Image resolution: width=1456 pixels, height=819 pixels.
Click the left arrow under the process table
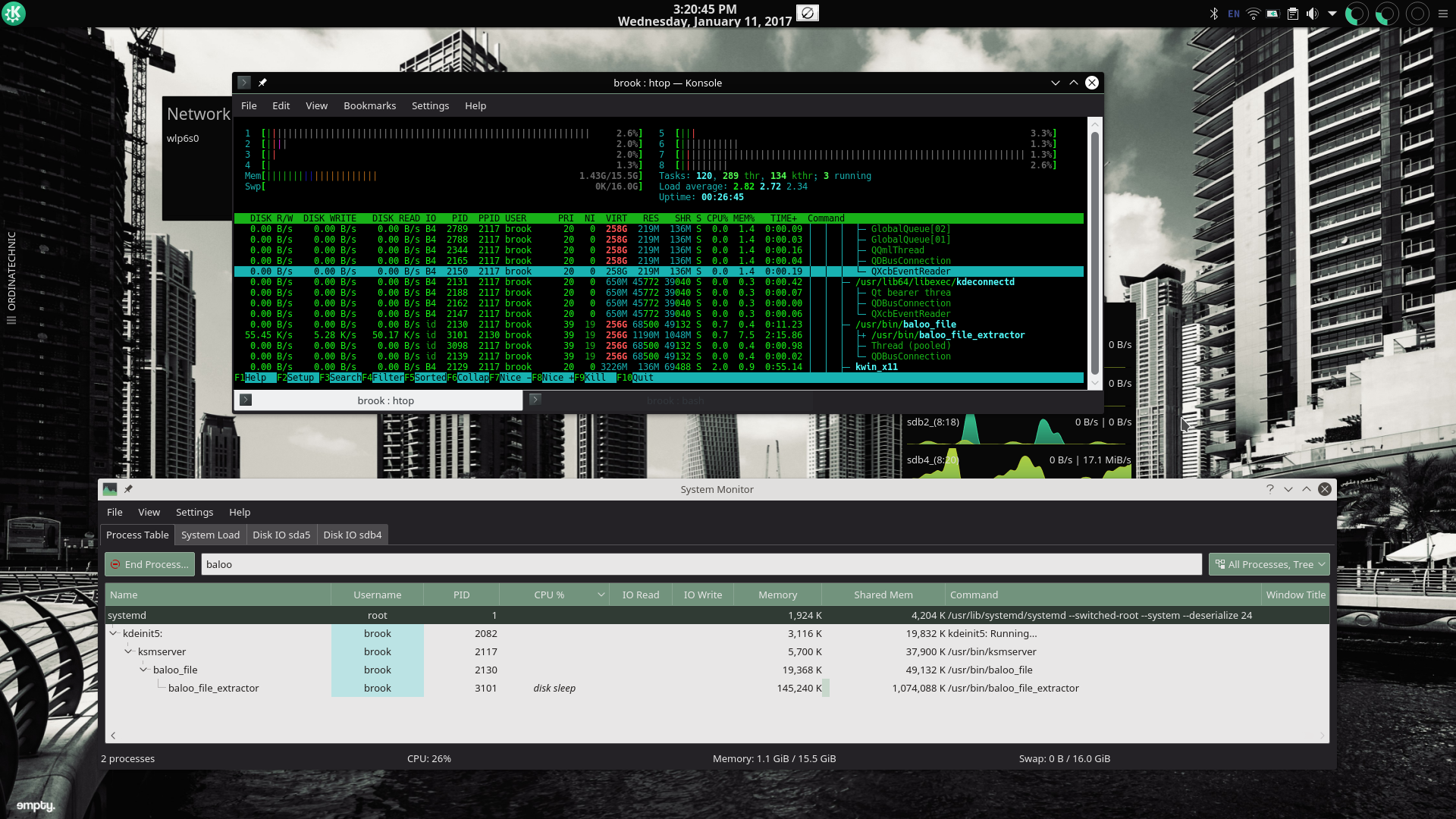click(114, 736)
